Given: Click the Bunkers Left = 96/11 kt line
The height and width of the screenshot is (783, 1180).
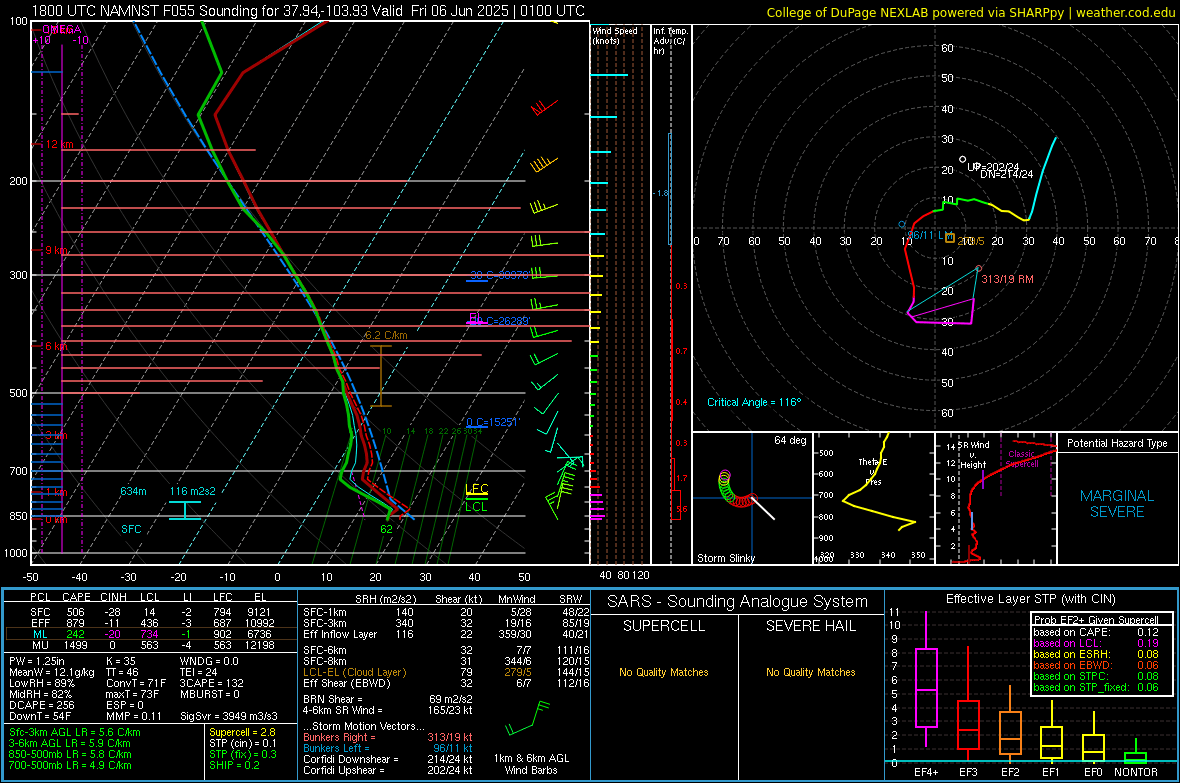Looking at the screenshot, I should coord(388,748).
